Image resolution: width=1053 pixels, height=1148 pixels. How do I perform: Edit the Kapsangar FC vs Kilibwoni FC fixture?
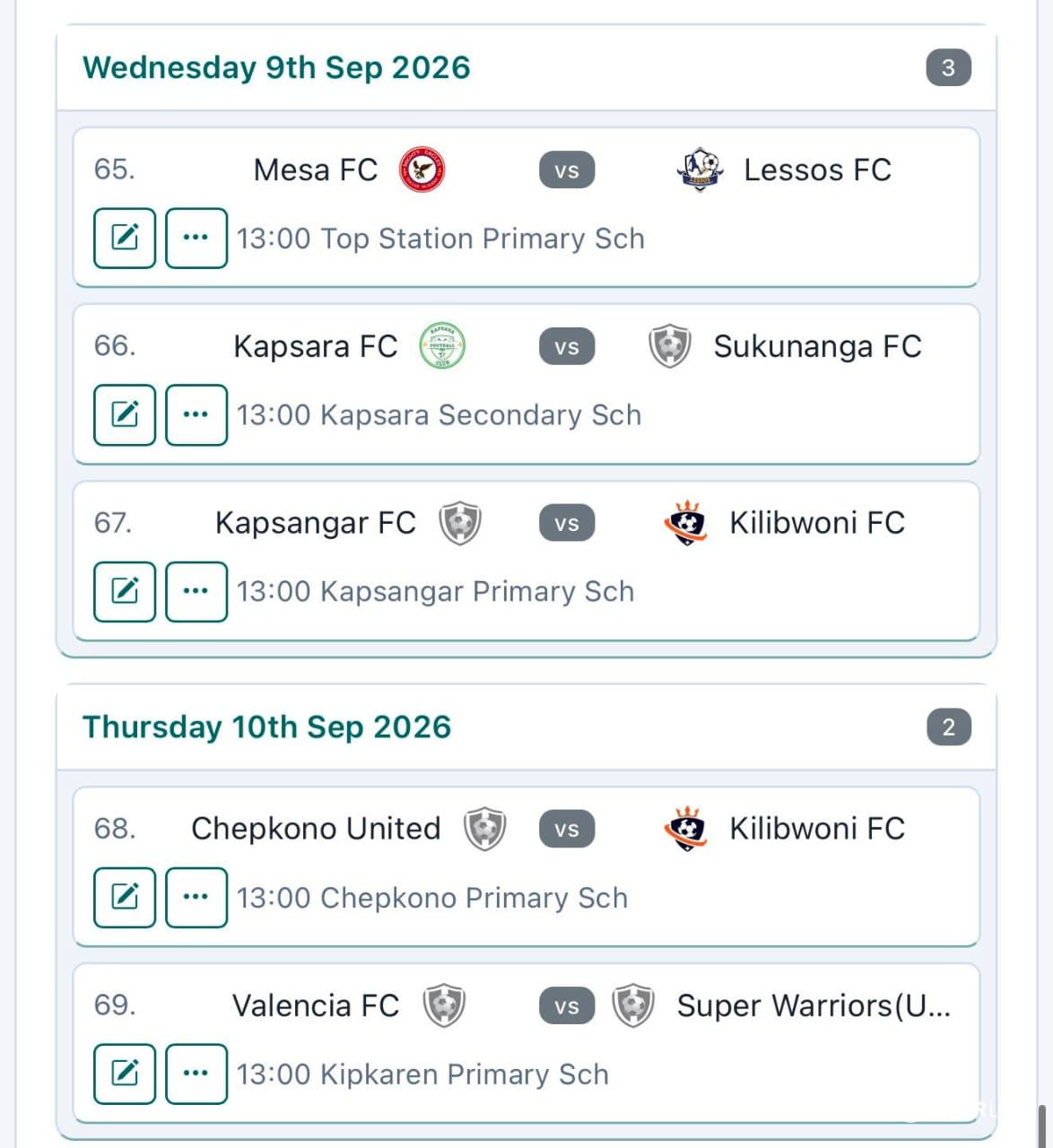click(x=125, y=591)
